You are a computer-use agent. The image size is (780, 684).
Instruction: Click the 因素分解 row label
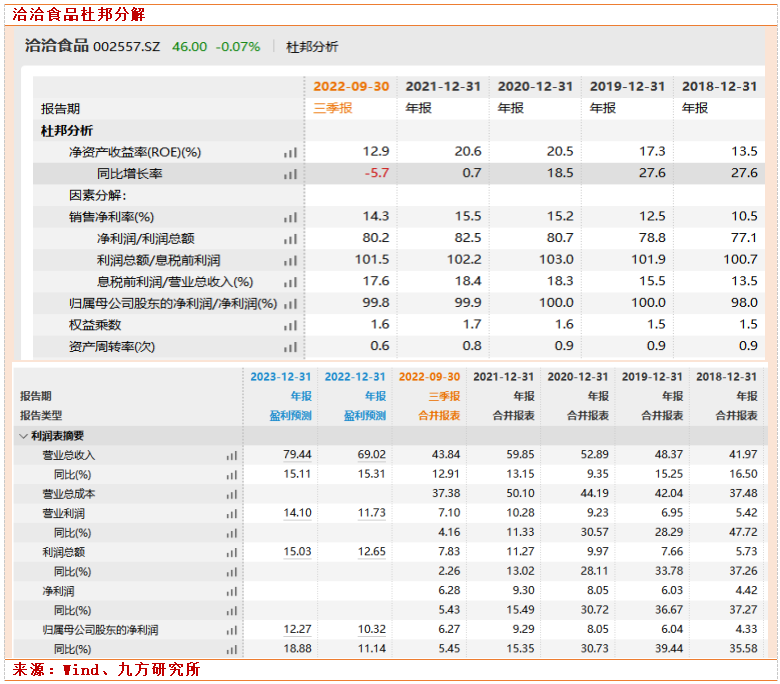[97, 195]
